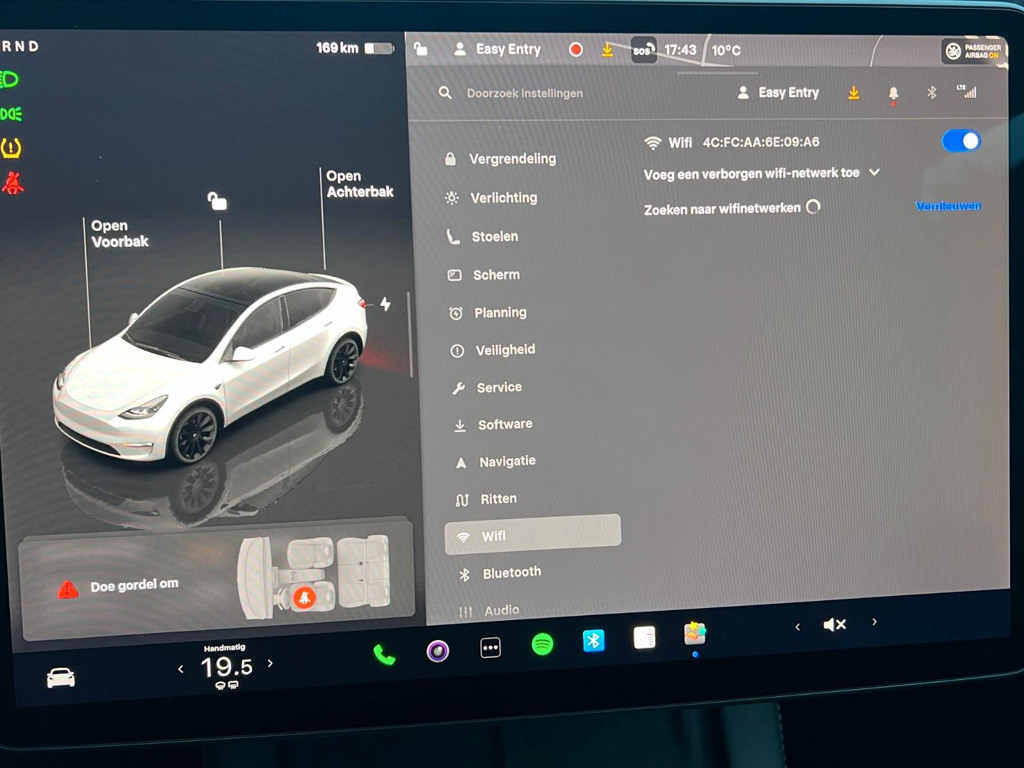Select the Bluetooth settings section

pyautogui.click(x=514, y=572)
